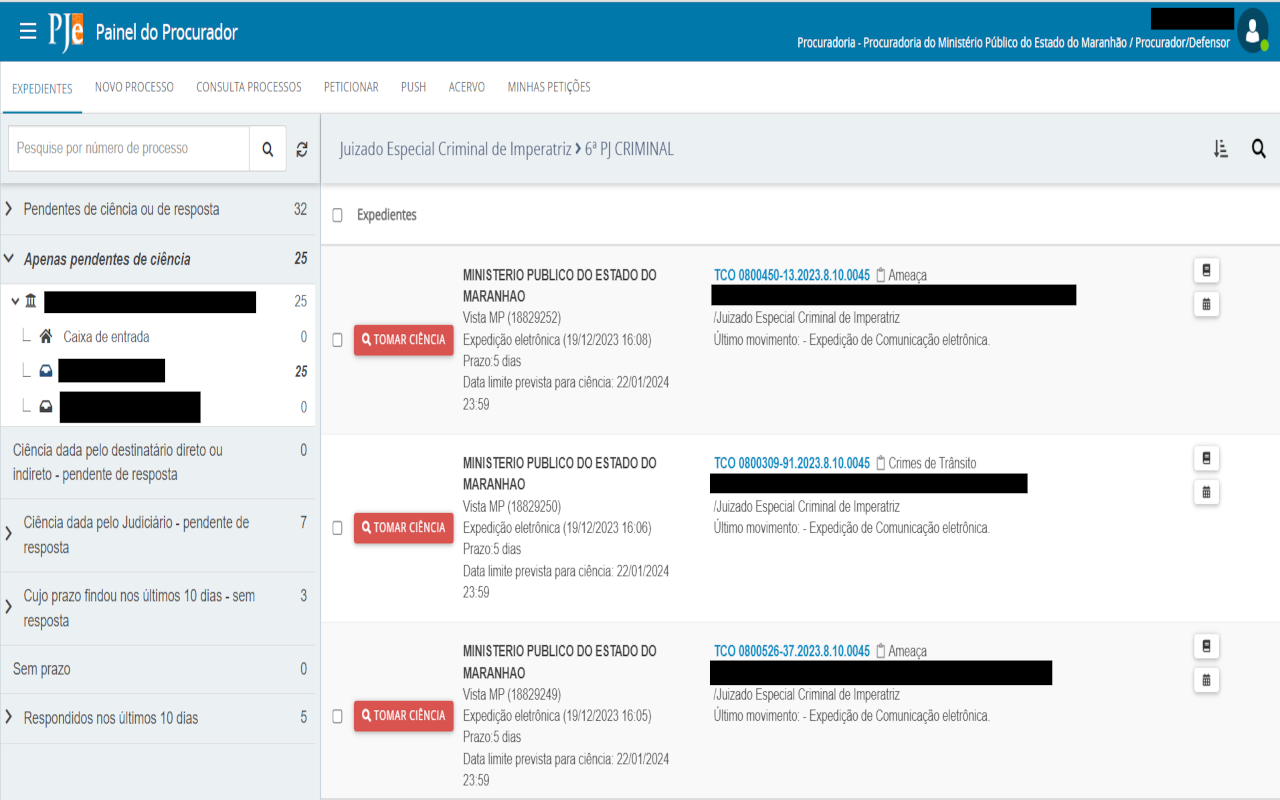Open the Novo Processo tab
Image resolution: width=1280 pixels, height=800 pixels.
(x=134, y=88)
